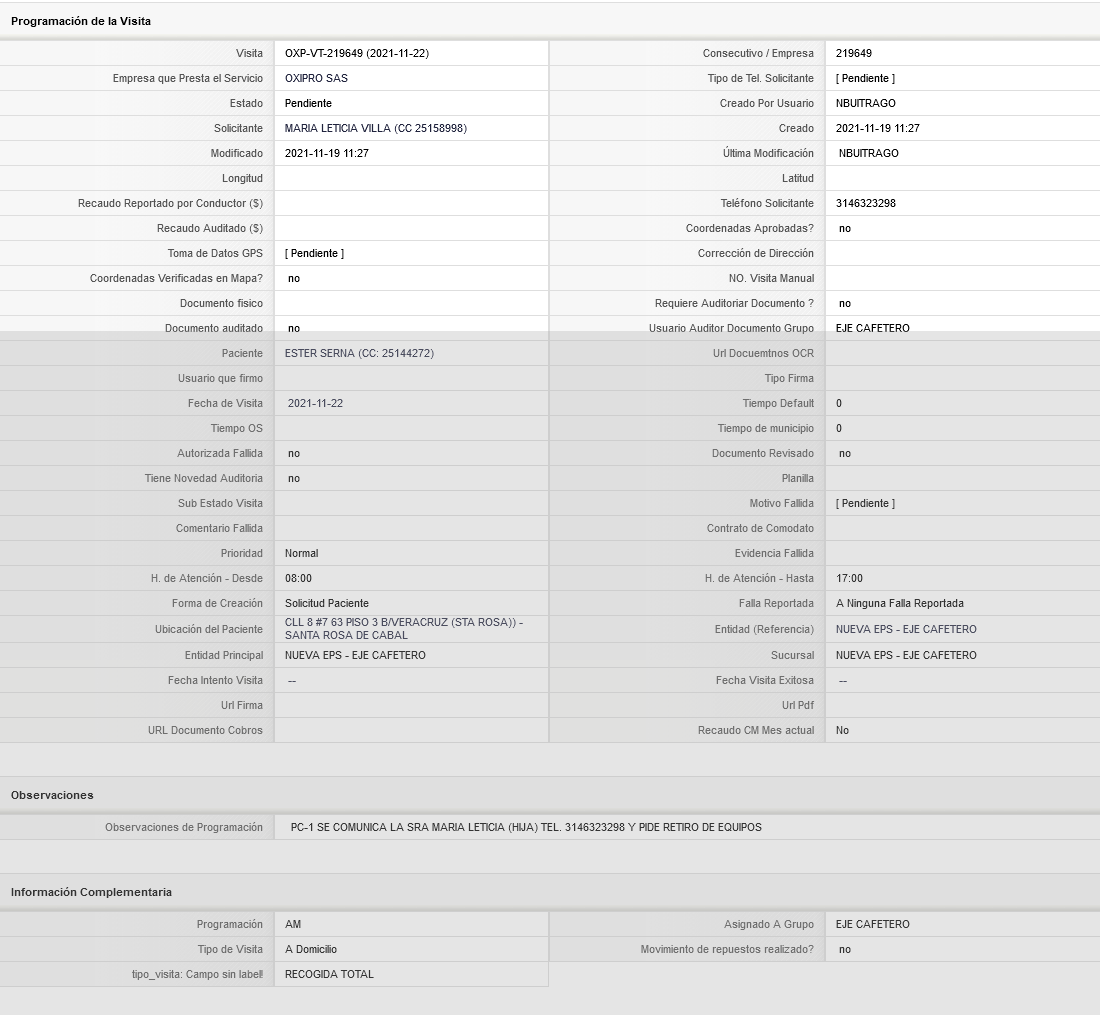Select phone number 3146323298 in Teléfono Solicitante
This screenshot has width=1100, height=1015.
click(x=866, y=203)
